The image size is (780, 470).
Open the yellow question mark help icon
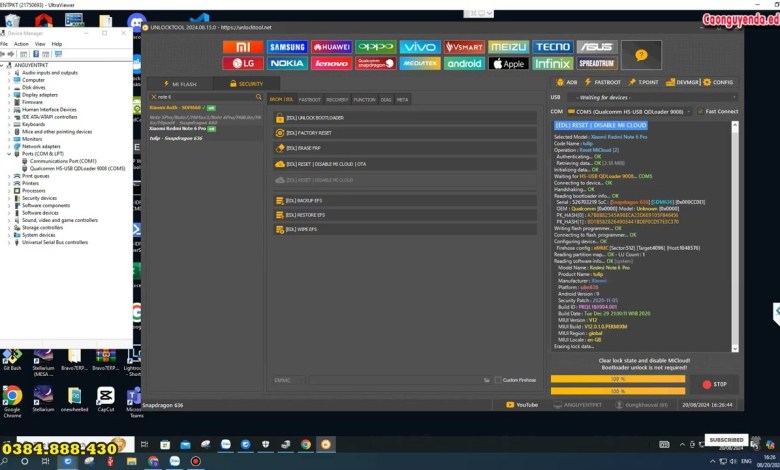[641, 55]
